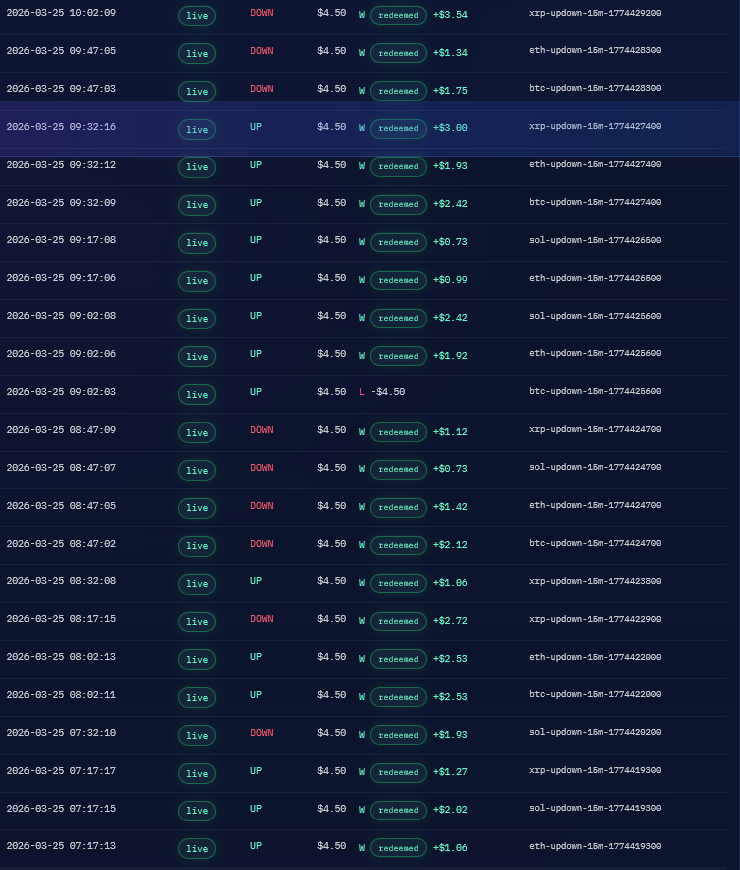The height and width of the screenshot is (870, 740).
Task: Click W win marker on the 08:17:15 row
Action: pyautogui.click(x=362, y=621)
